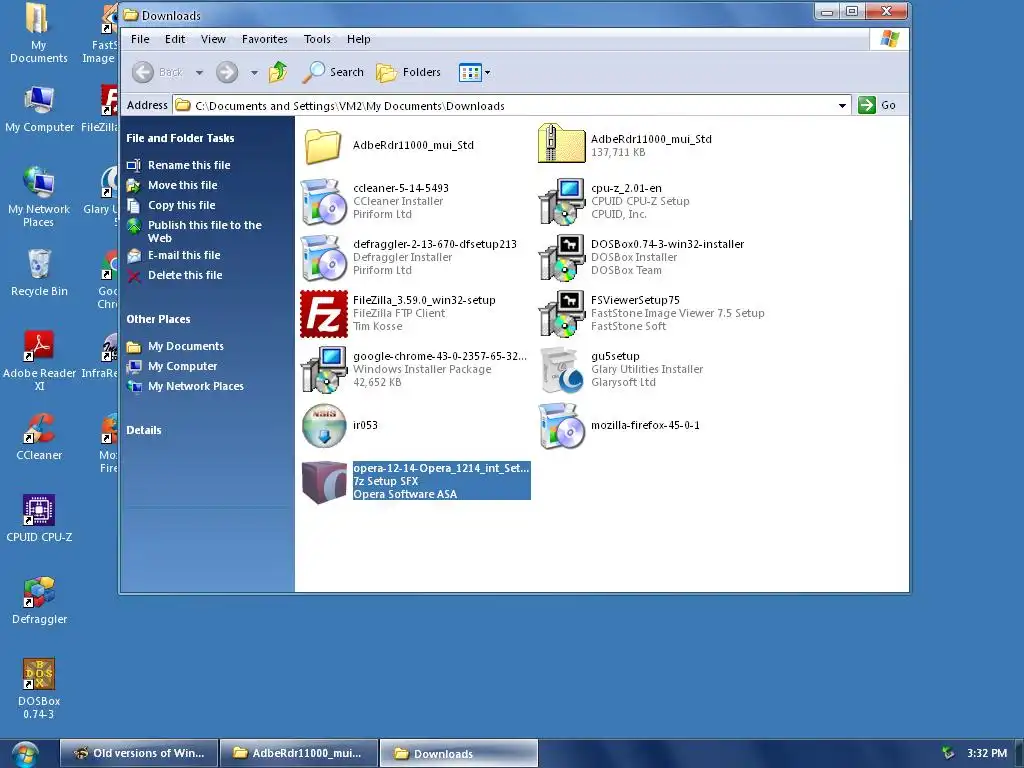Expand the Address bar dropdown

click(x=842, y=105)
